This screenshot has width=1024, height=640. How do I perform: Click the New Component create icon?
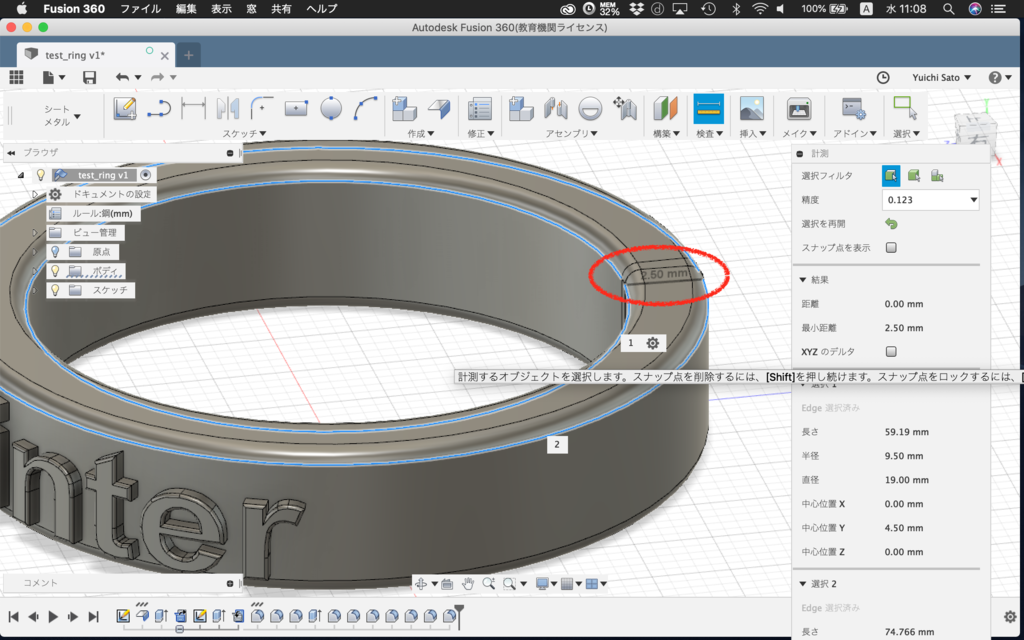[x=404, y=108]
